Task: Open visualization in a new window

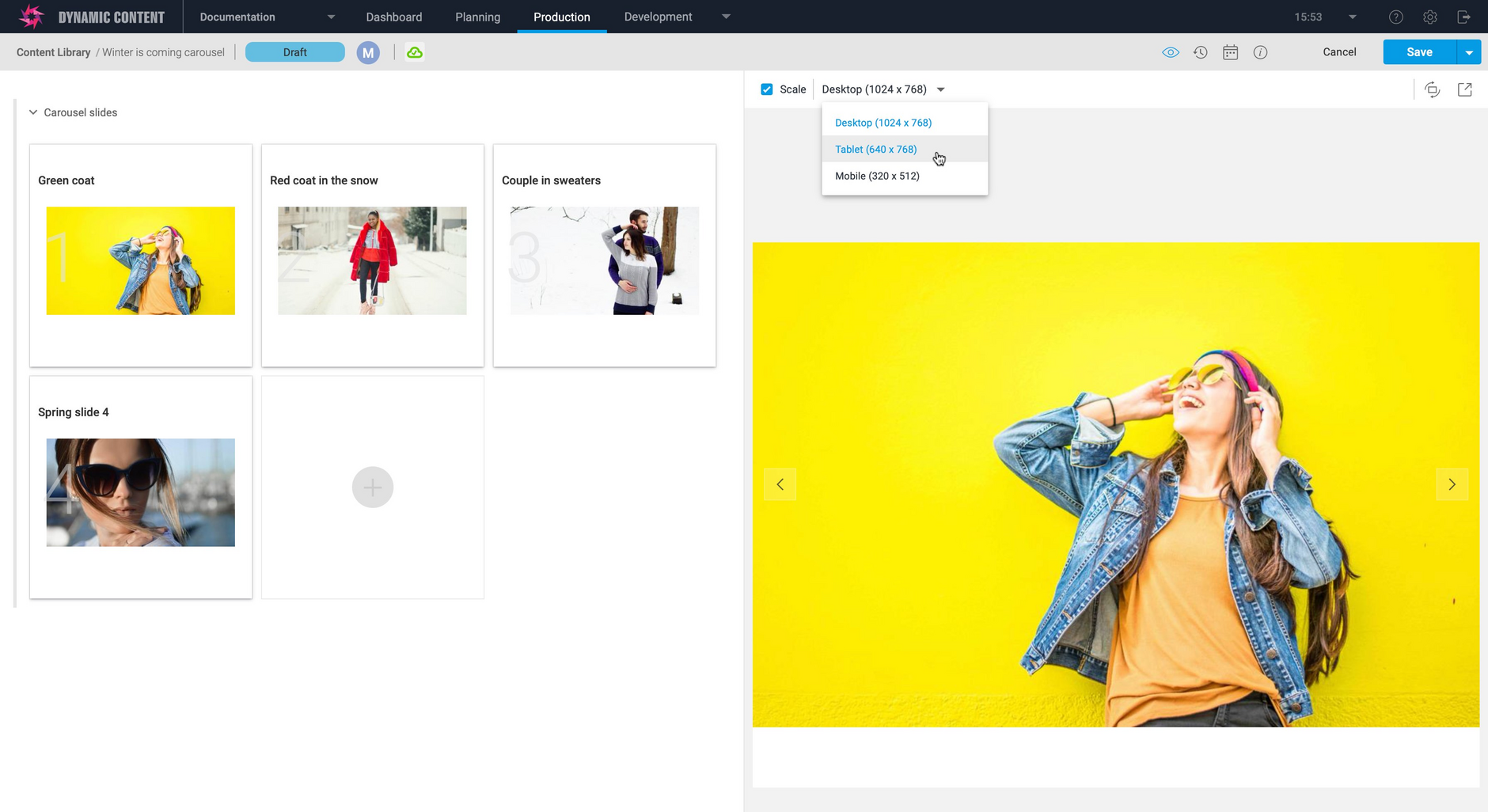Action: (x=1465, y=89)
